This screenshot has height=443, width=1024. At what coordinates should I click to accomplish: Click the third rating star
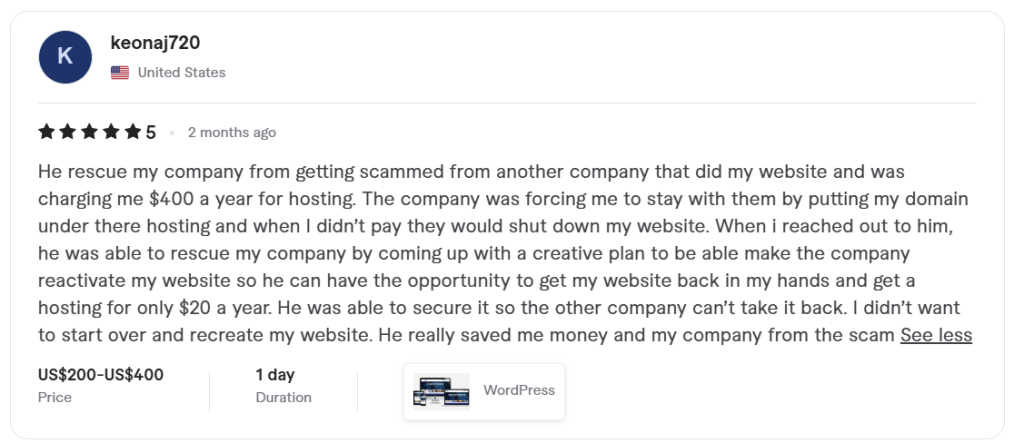[89, 132]
